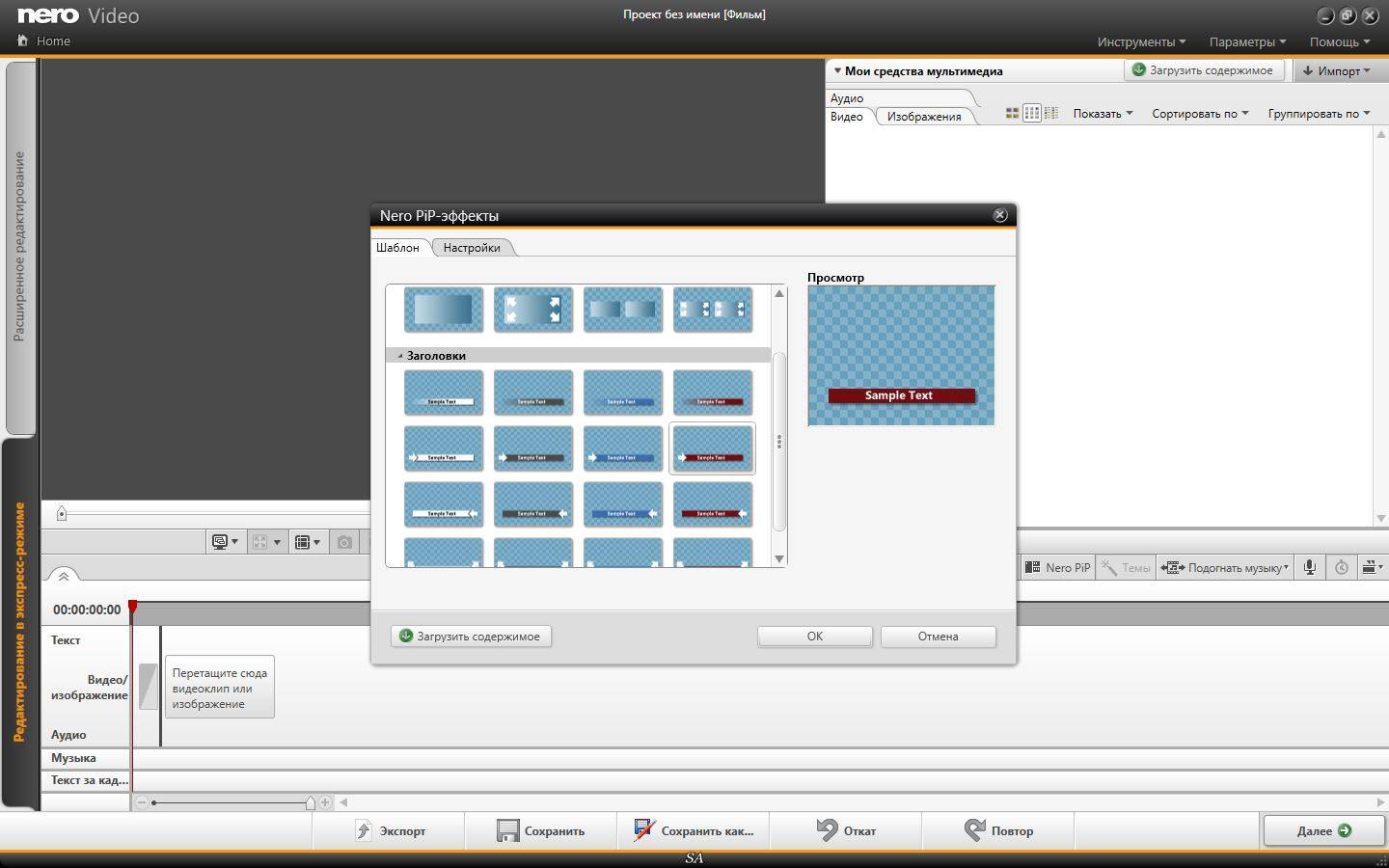Viewport: 1389px width, 868px height.
Task: Select the red arrow title template thumbnail
Action: tap(712, 448)
